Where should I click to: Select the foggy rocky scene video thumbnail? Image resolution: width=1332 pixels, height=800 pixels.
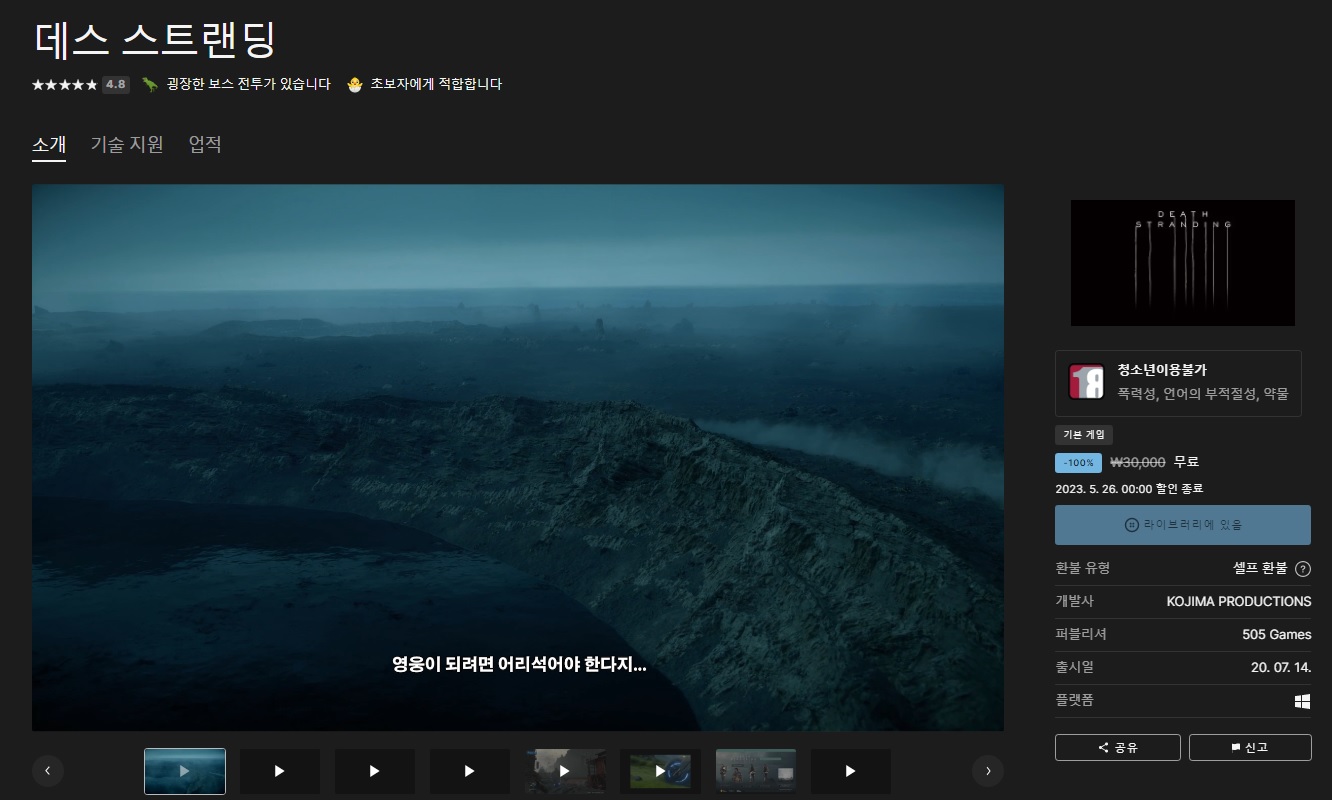pos(565,771)
